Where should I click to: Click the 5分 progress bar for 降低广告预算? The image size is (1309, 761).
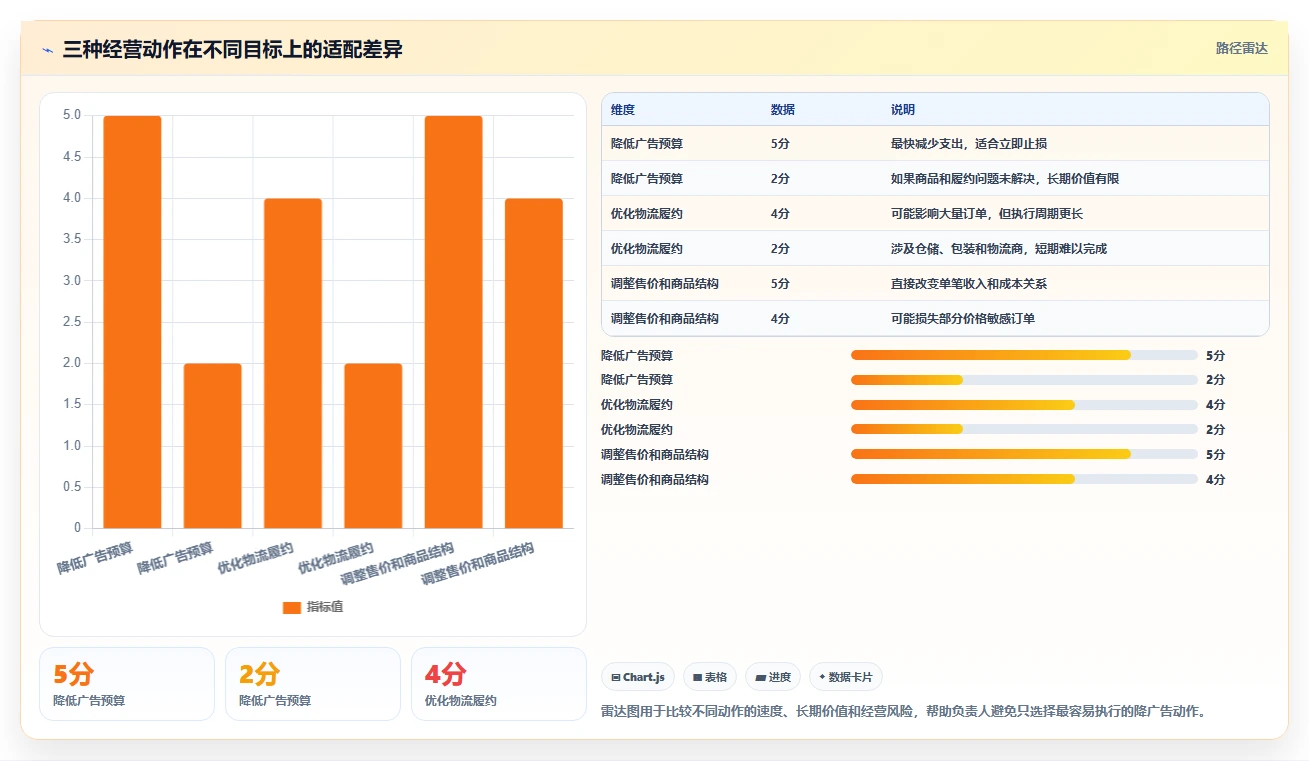click(1024, 355)
